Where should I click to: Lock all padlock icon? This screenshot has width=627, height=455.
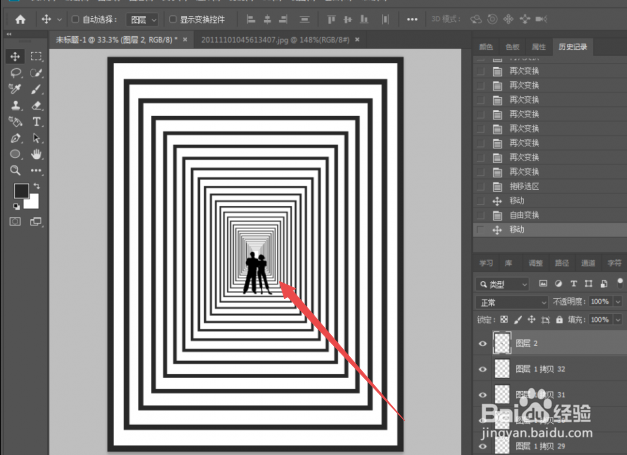(x=559, y=319)
